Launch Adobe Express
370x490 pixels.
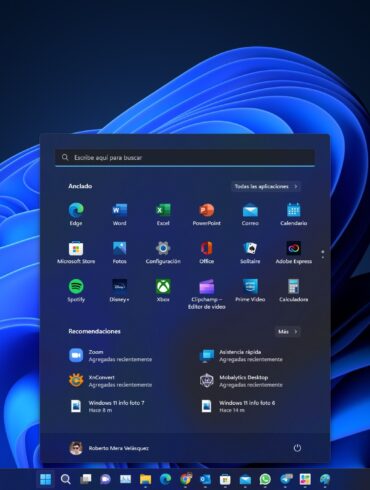pyautogui.click(x=294, y=252)
